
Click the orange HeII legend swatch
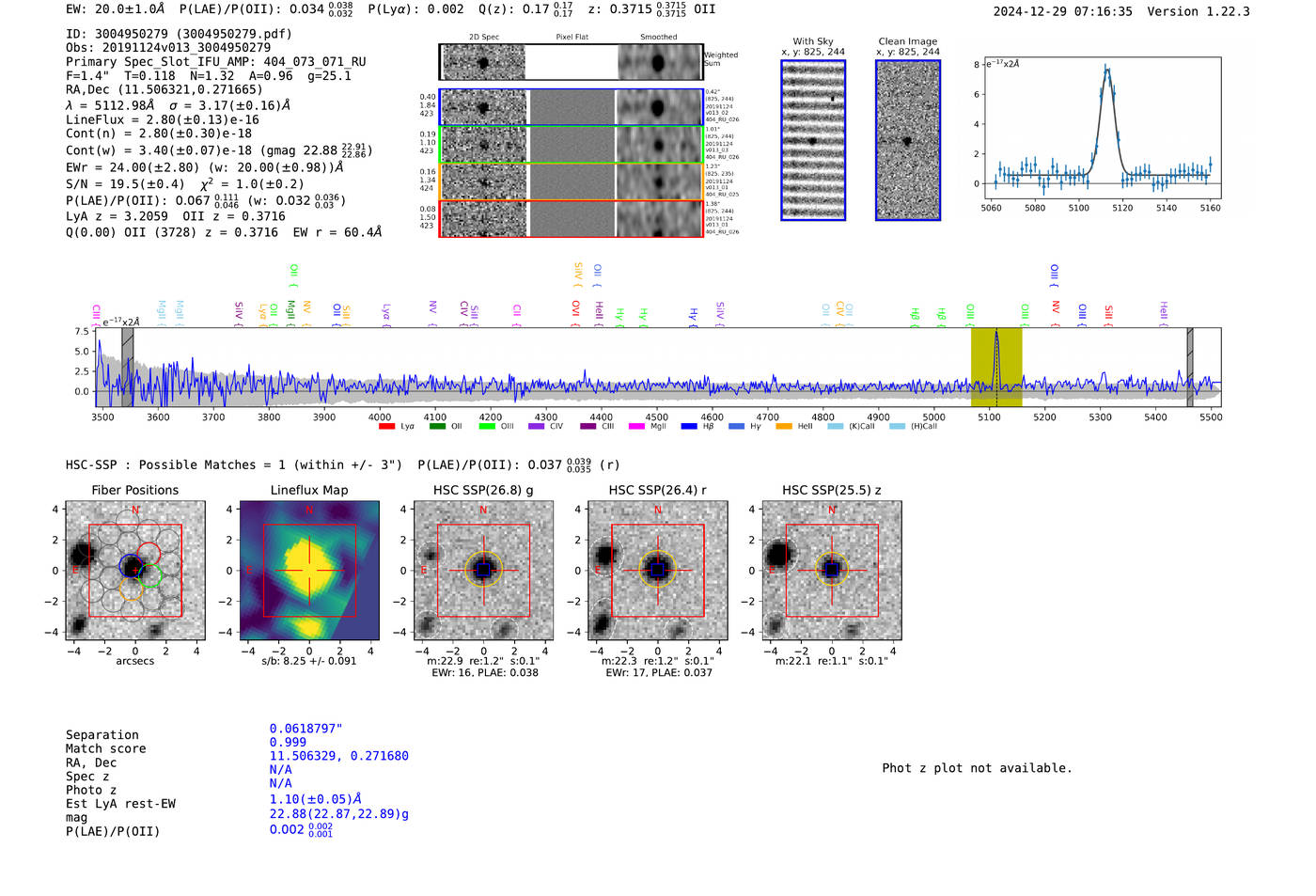(784, 427)
